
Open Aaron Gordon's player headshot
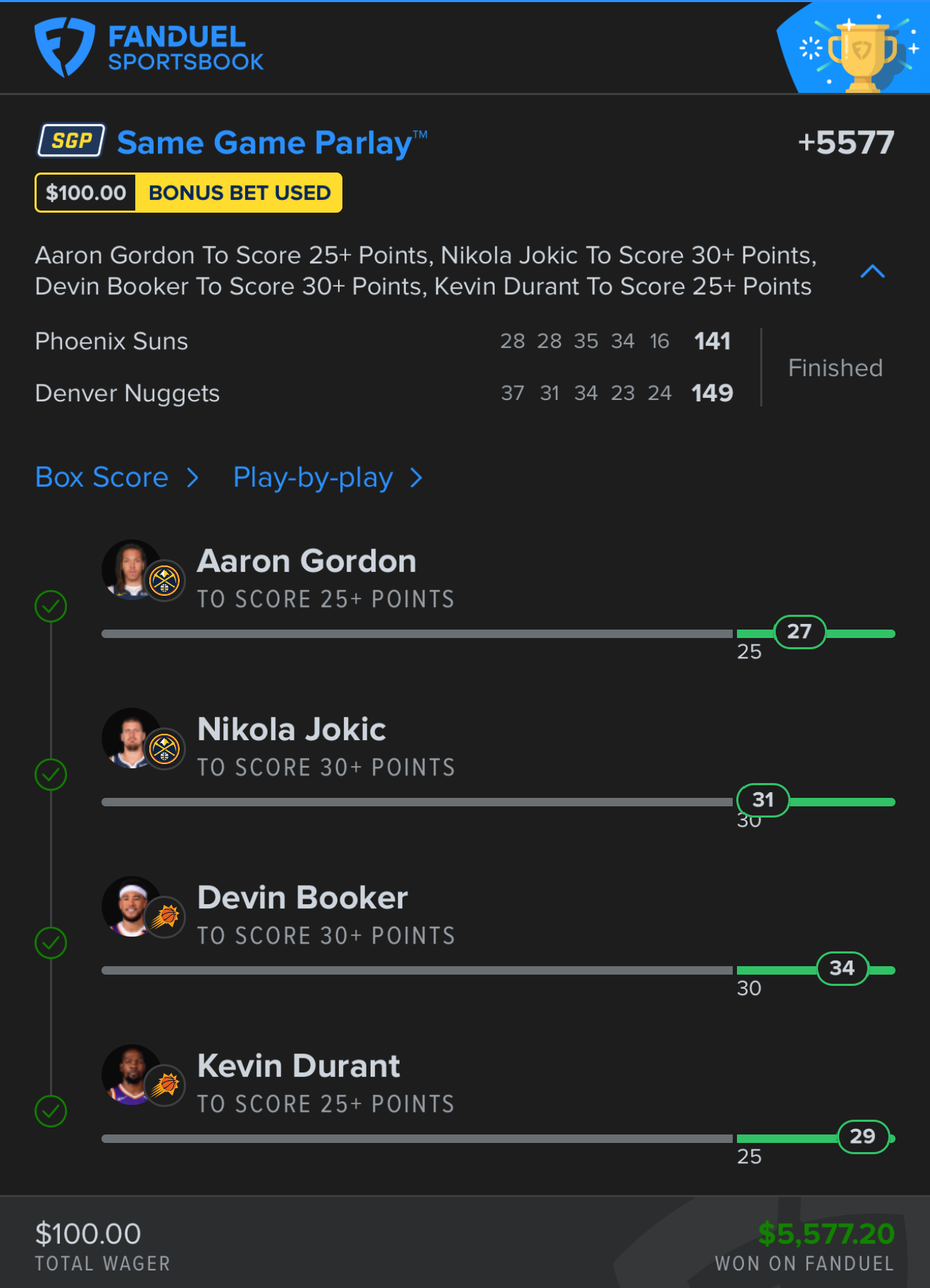point(130,570)
